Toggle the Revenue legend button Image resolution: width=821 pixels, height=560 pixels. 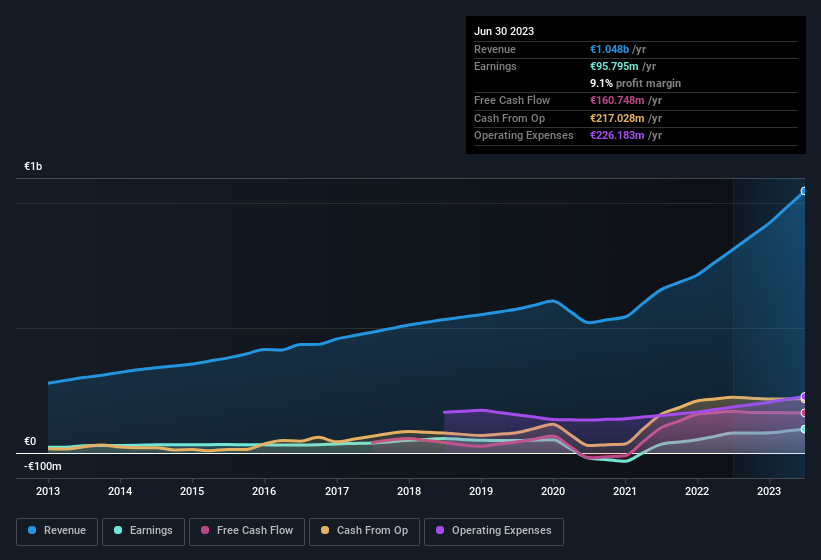click(x=57, y=531)
